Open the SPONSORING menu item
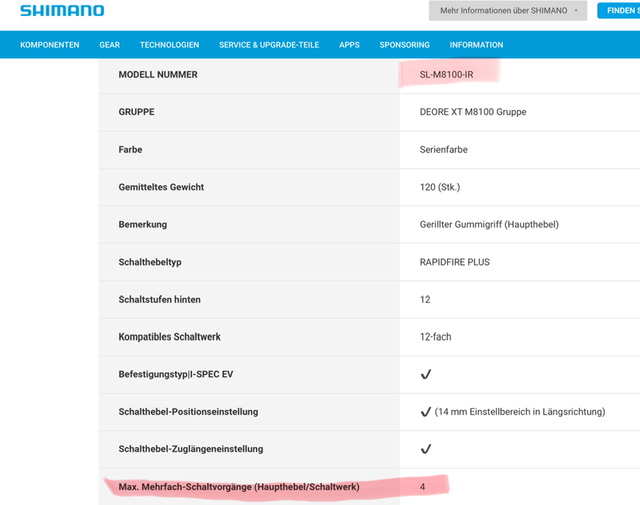The image size is (640, 505). point(404,45)
